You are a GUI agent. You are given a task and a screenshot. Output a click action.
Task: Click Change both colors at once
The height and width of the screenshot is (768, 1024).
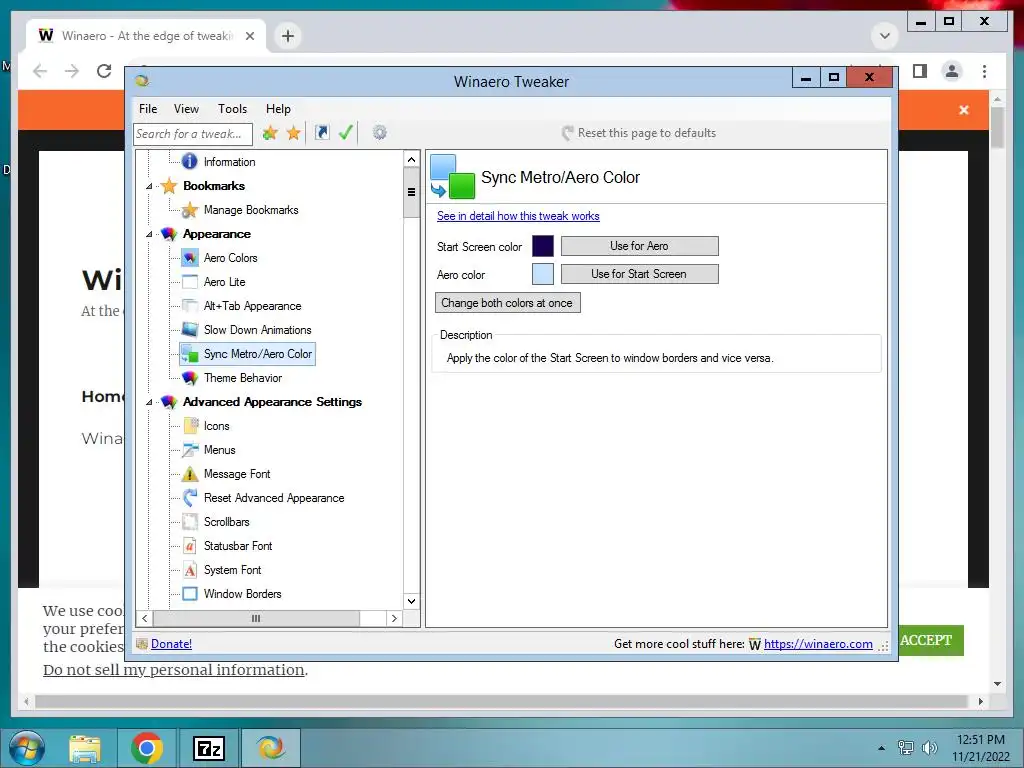click(x=507, y=303)
